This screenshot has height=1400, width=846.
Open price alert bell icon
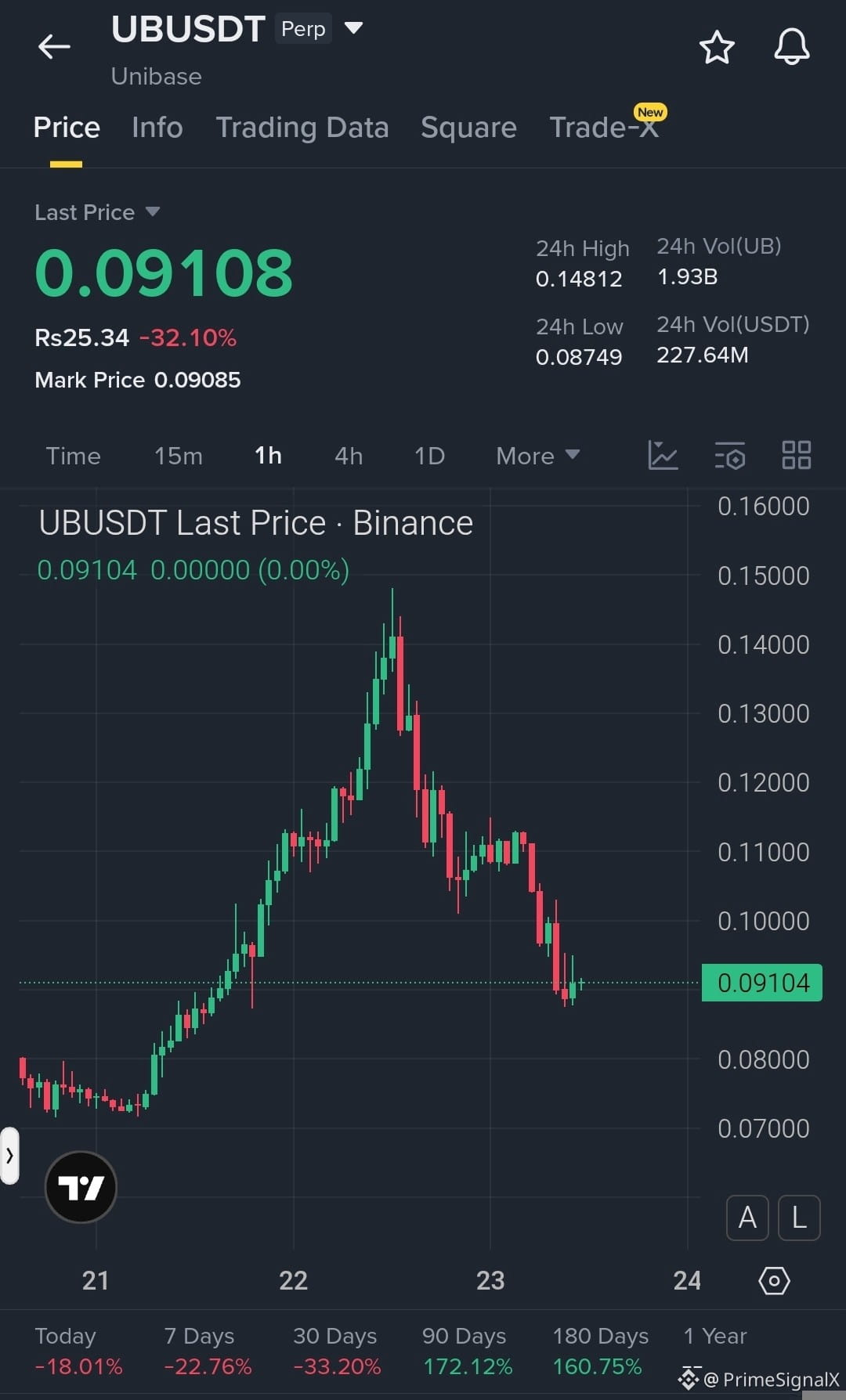[792, 47]
